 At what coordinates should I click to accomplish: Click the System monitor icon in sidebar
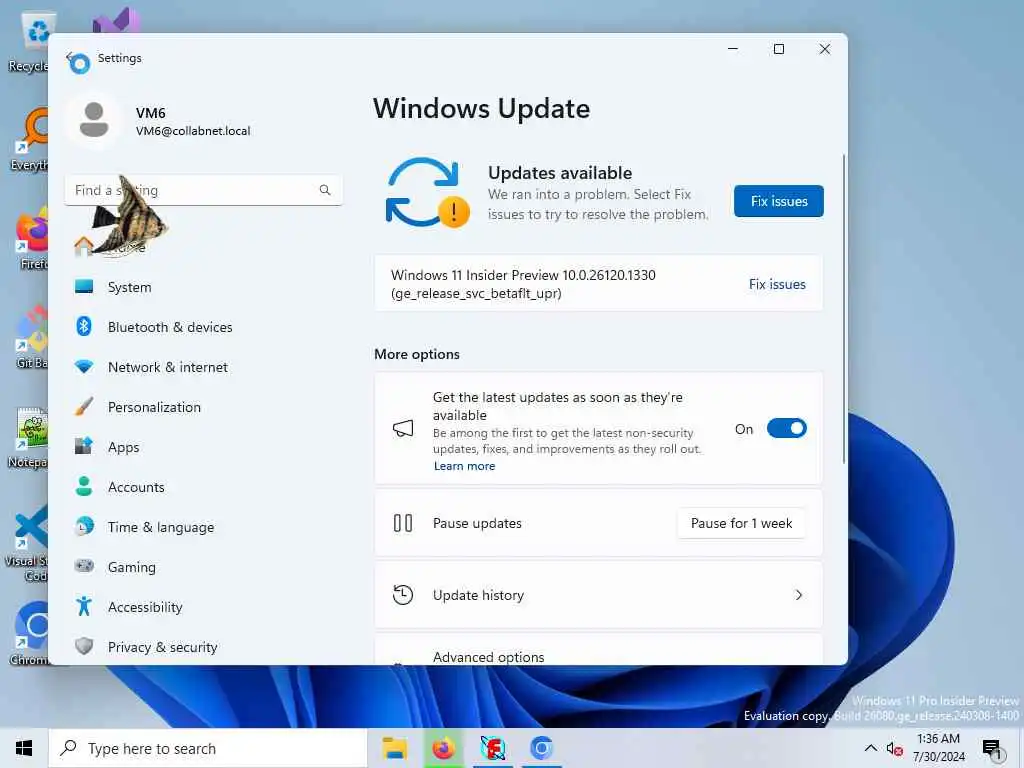tap(84, 286)
